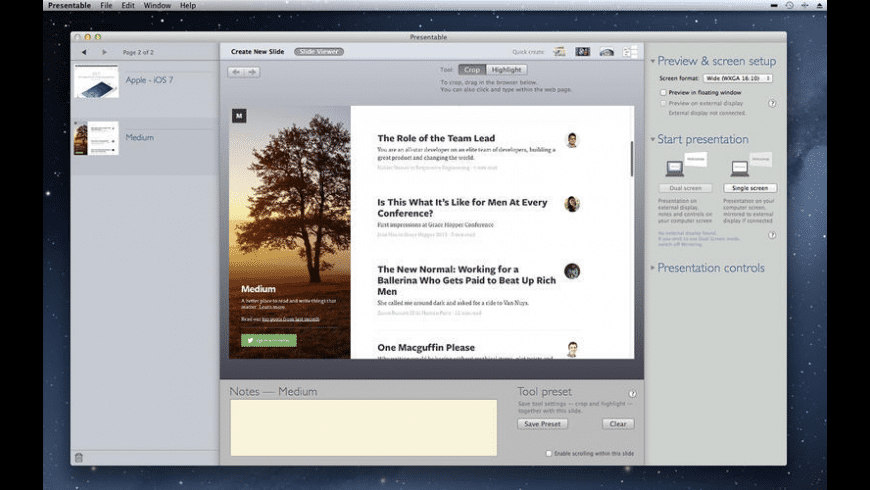The width and height of the screenshot is (870, 490).
Task: Click into the yellow Notes text area
Action: coord(364,428)
